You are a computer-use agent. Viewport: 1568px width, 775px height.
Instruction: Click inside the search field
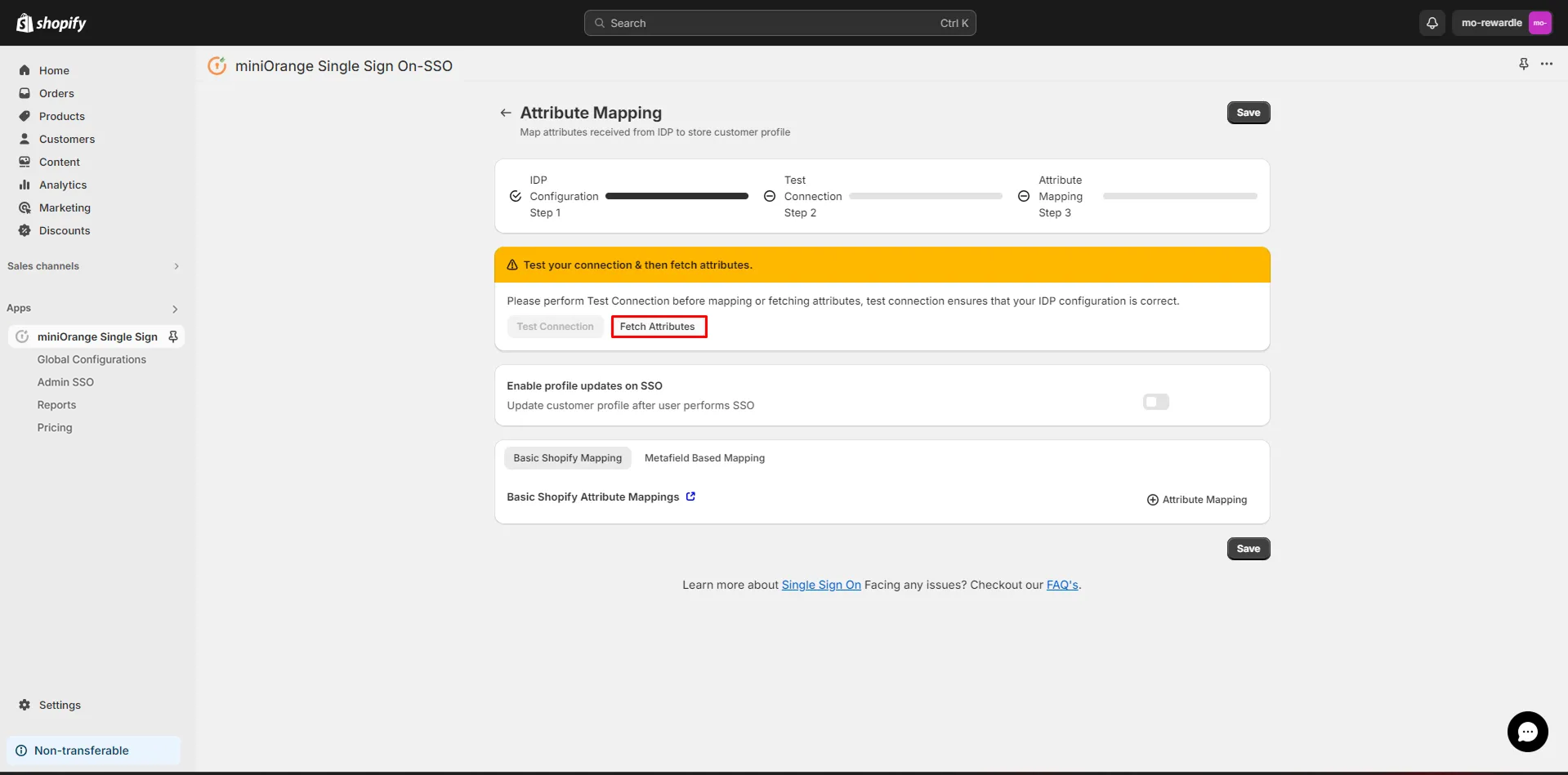[x=779, y=23]
